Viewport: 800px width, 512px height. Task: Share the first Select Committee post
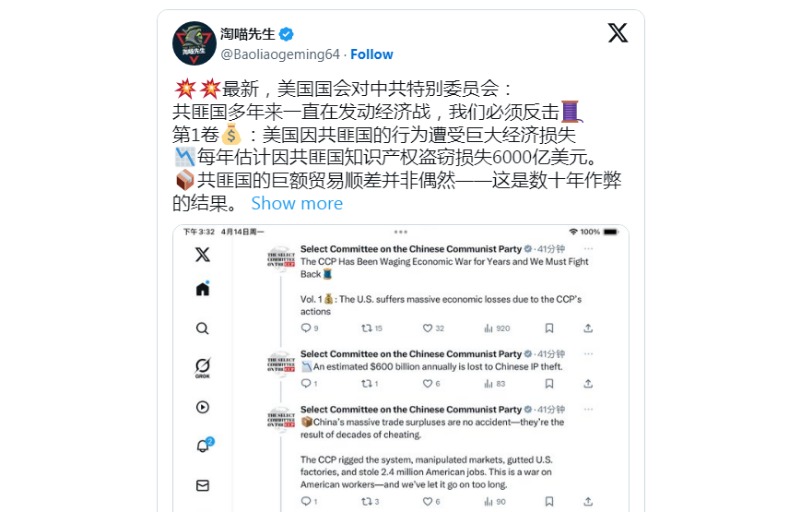pyautogui.click(x=588, y=328)
